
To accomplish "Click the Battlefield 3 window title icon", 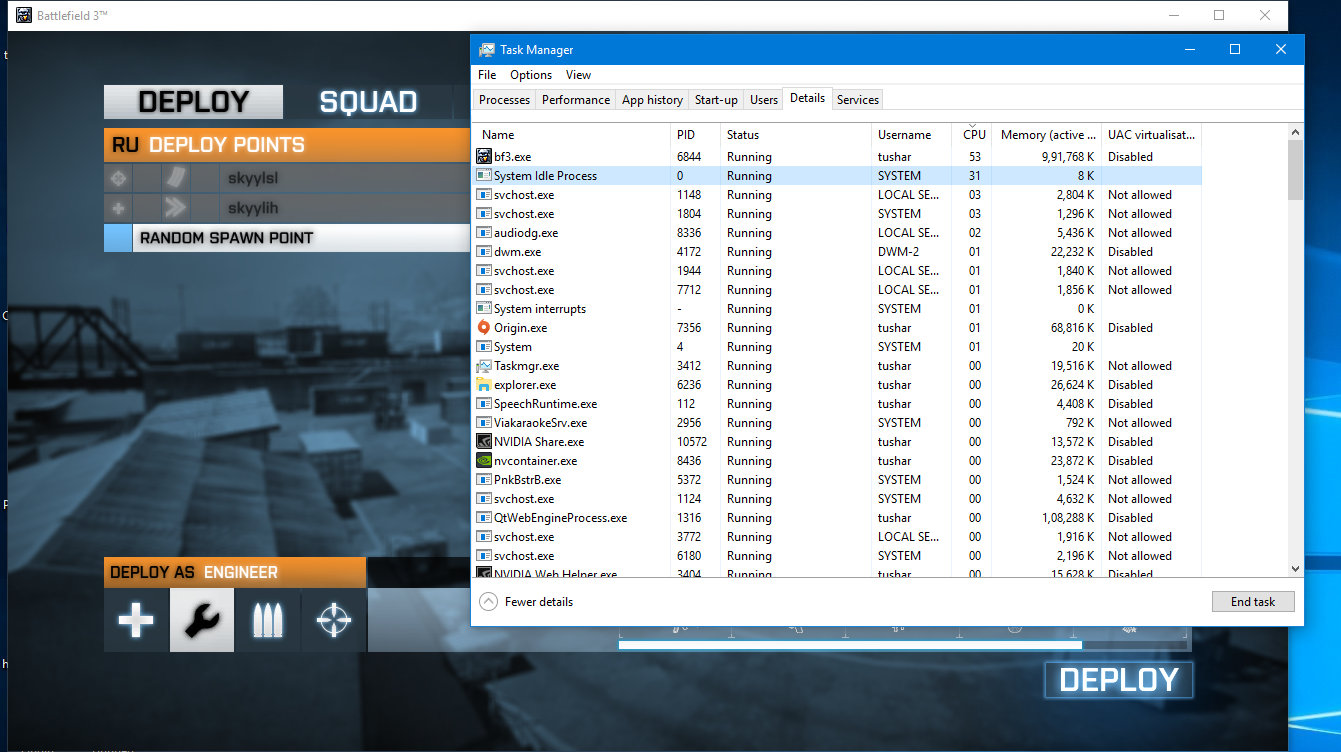I will pyautogui.click(x=24, y=16).
